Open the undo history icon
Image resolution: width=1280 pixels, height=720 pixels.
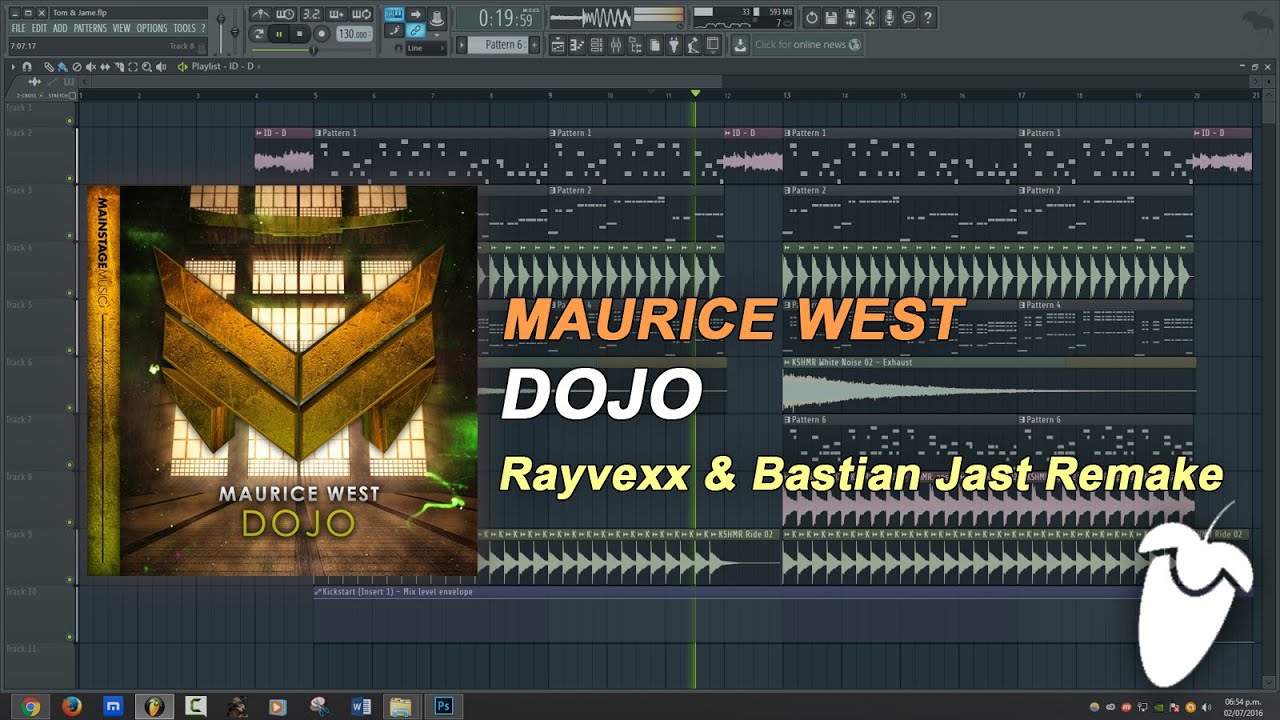click(812, 17)
